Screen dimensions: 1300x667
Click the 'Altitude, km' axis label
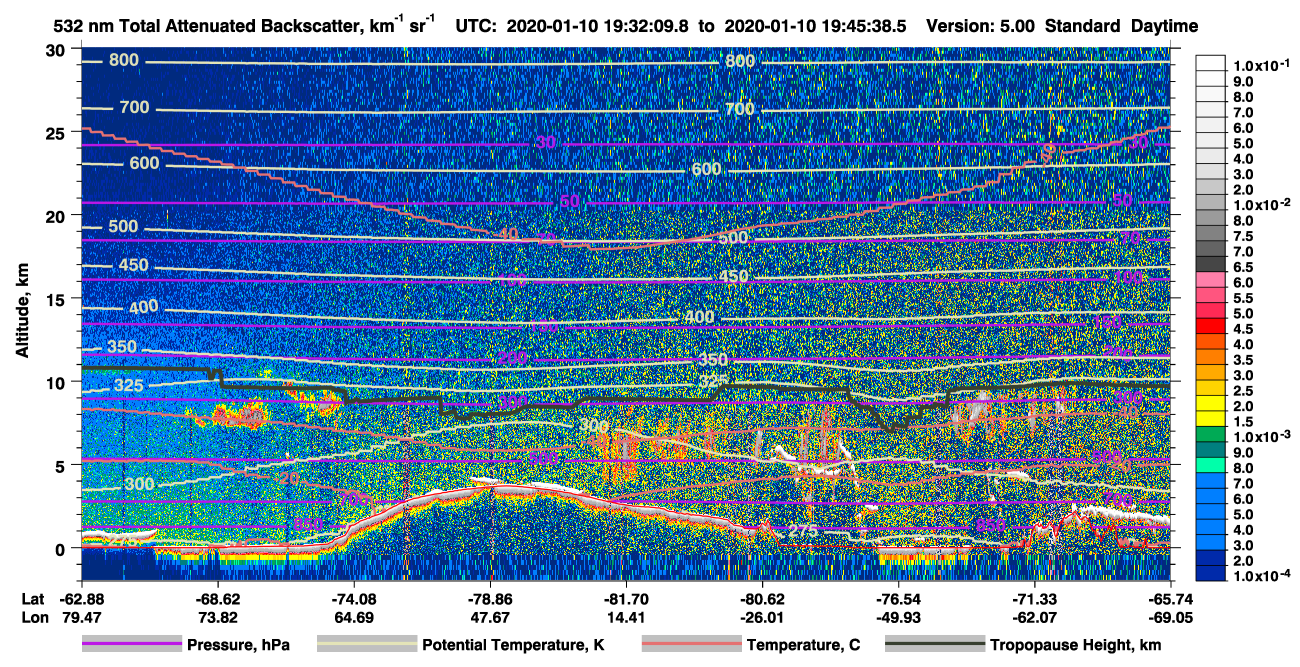click(x=20, y=311)
